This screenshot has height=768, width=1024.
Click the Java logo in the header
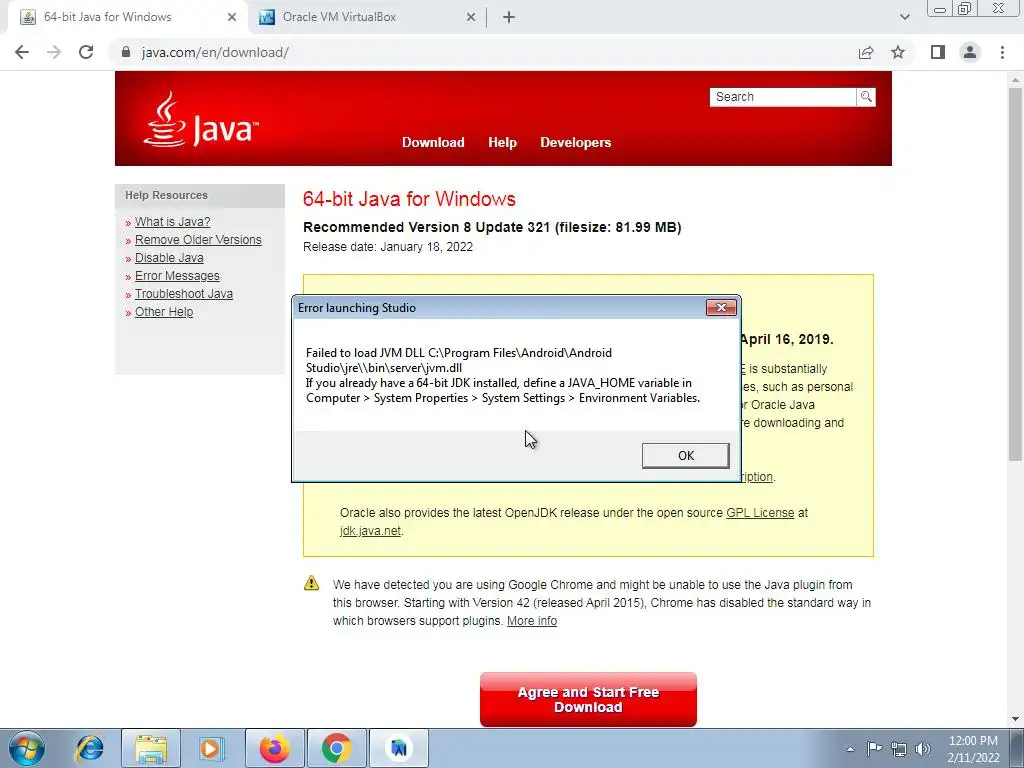point(201,120)
